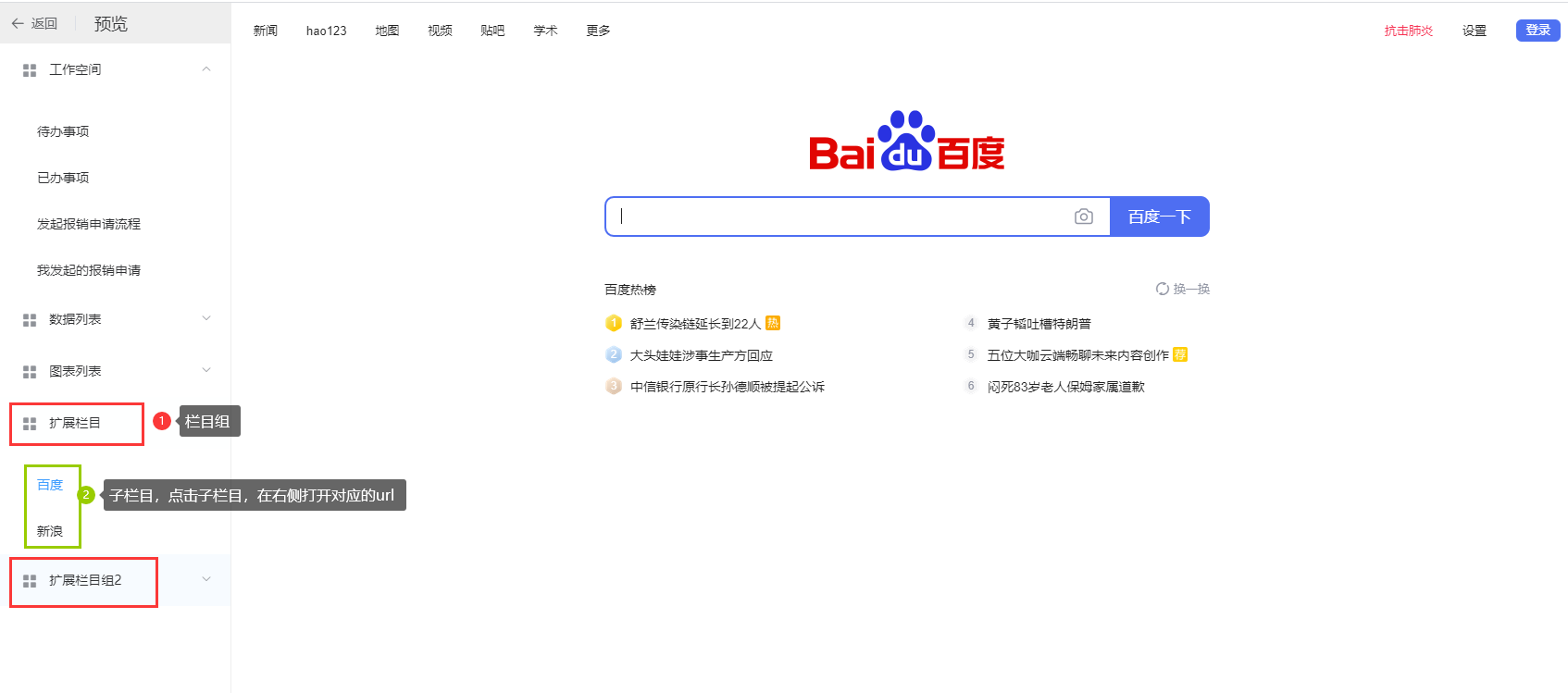Expand the 扩展栏目组2 chevron

[206, 579]
